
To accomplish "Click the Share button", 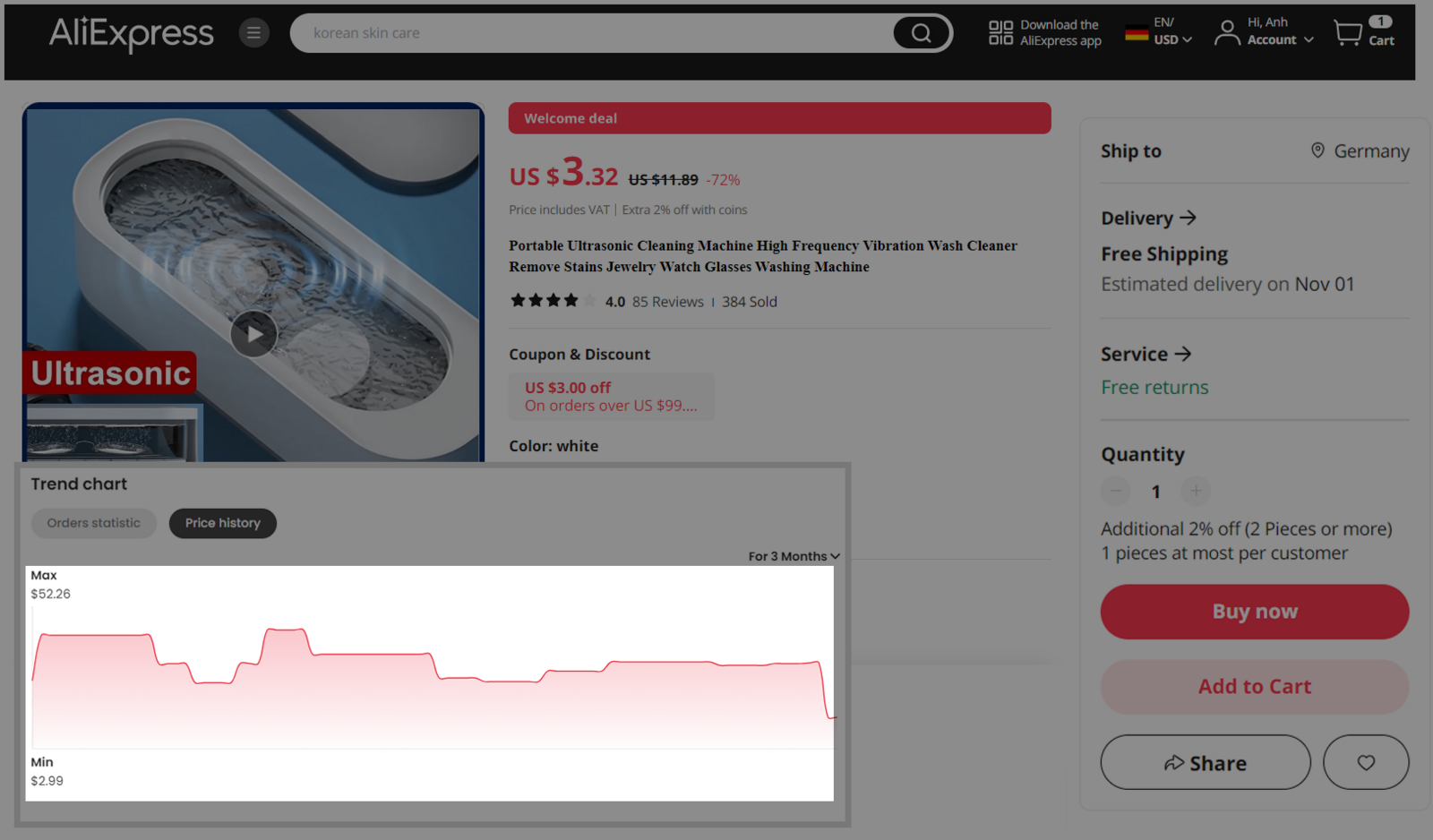I will click(1205, 763).
